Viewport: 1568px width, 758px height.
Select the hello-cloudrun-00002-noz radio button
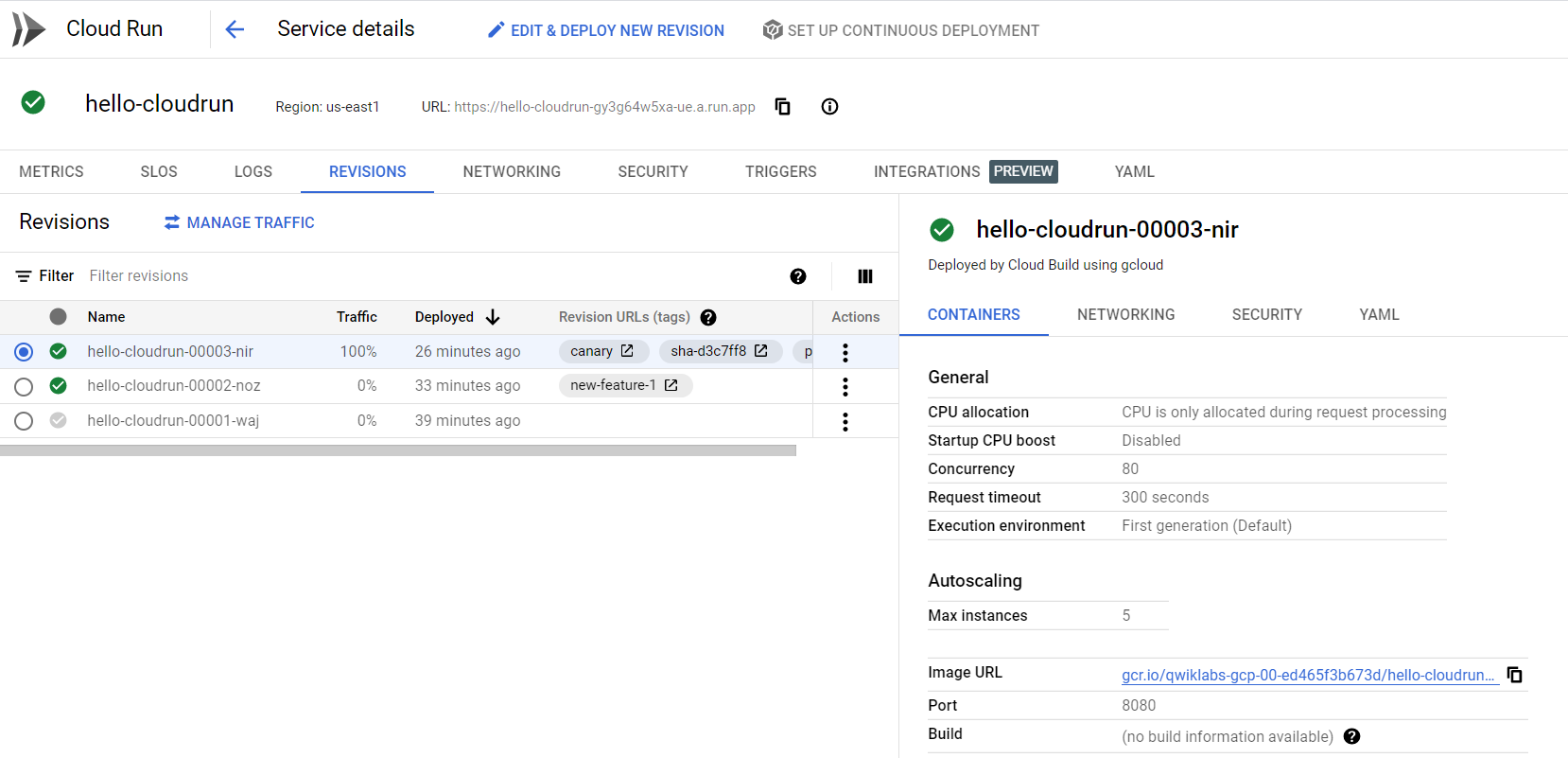pyautogui.click(x=24, y=386)
